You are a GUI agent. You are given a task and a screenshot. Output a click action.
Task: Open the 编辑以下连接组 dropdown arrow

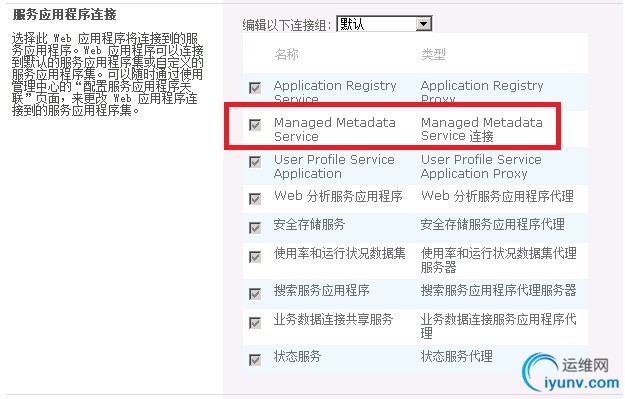[x=424, y=24]
